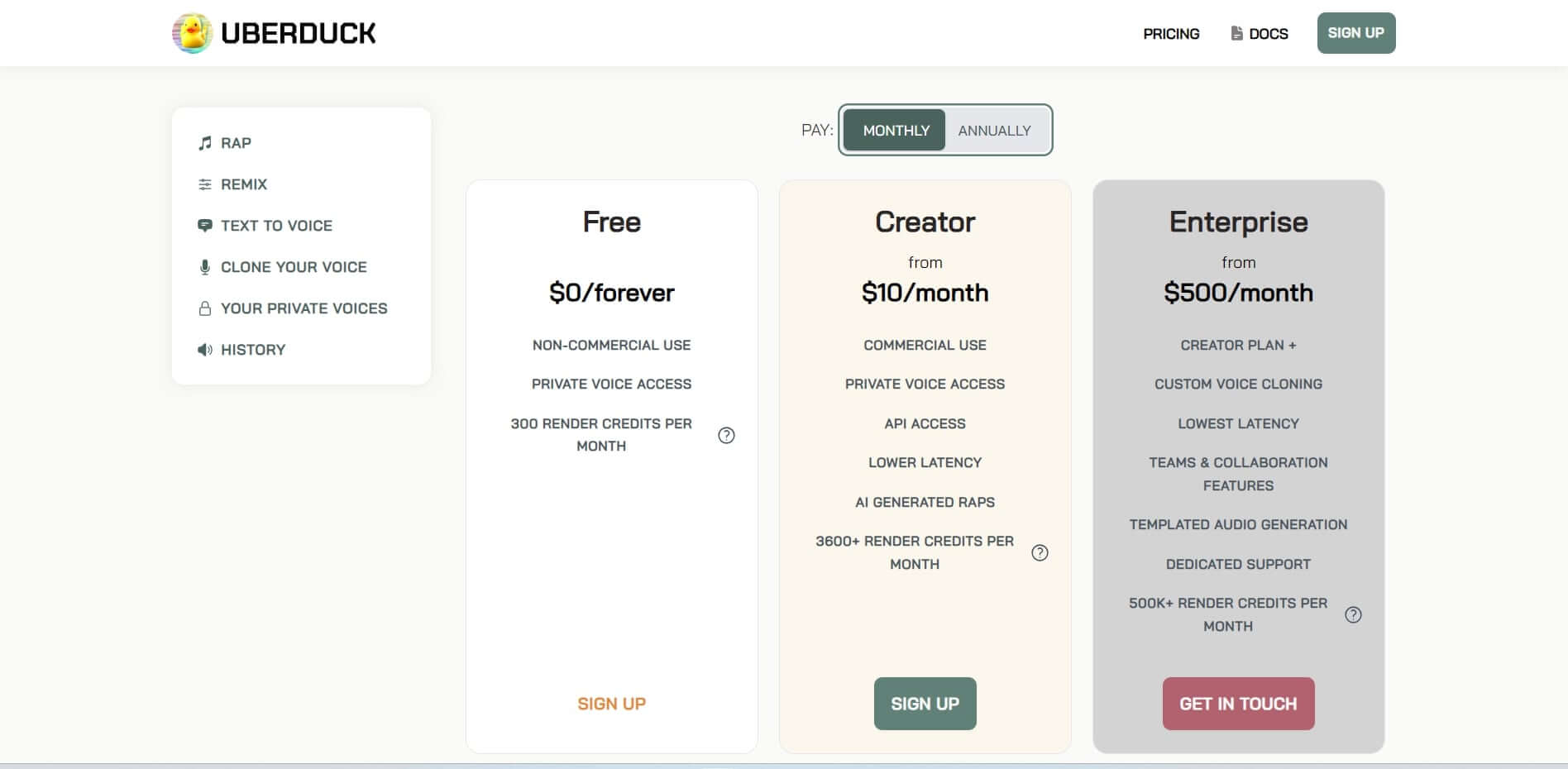Click AI GENERATED RAPS feature text
Image resolution: width=1568 pixels, height=769 pixels.
tap(925, 502)
